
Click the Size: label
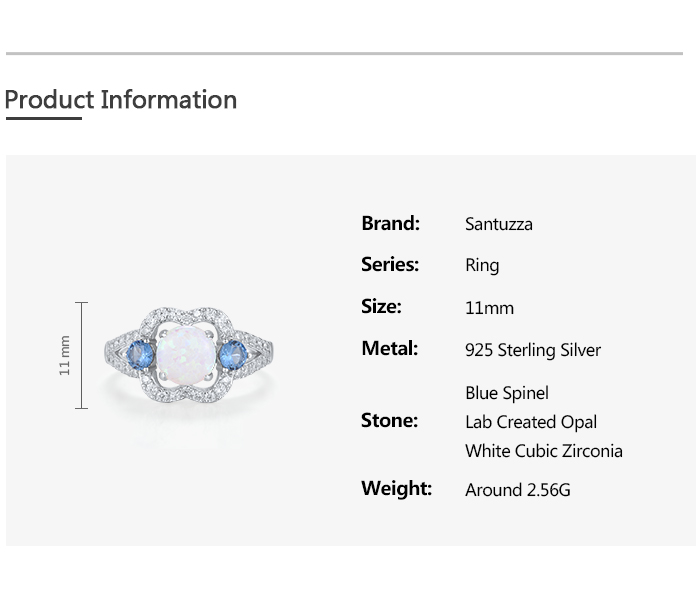point(381,307)
